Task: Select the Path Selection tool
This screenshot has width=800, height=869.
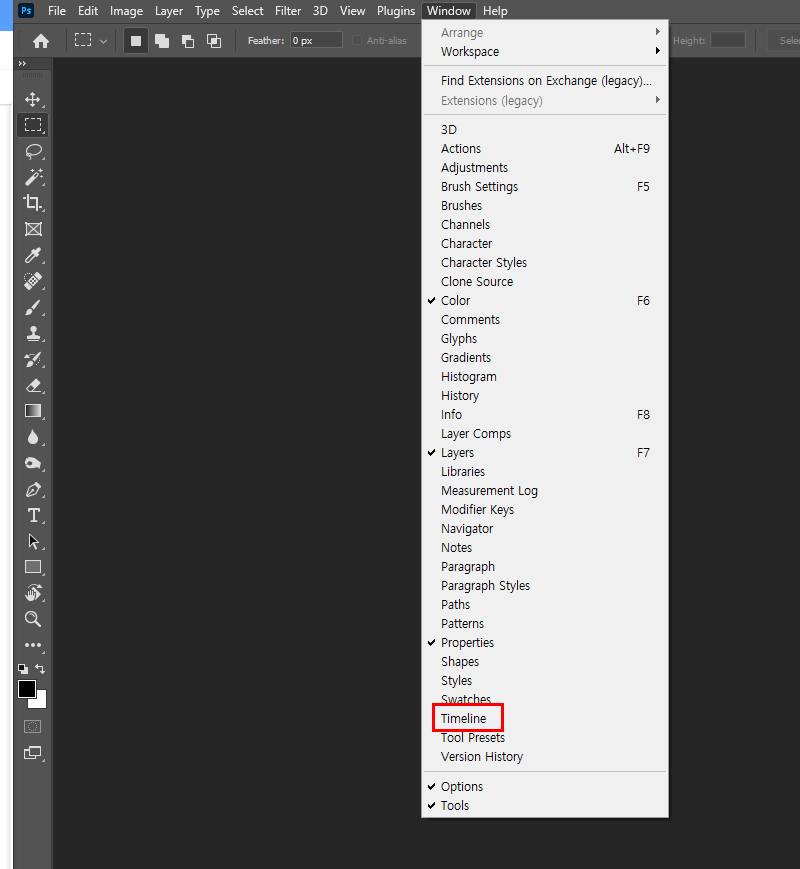Action: 33,541
